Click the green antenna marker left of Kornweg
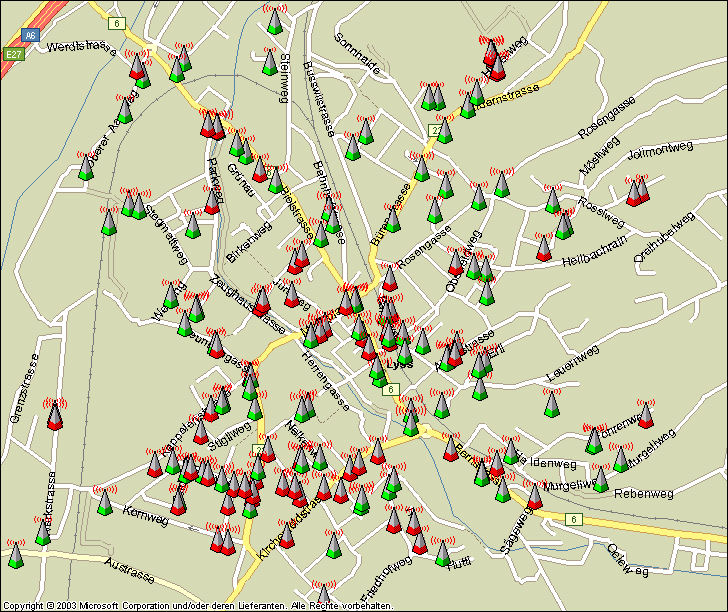Viewport: 728px width, 612px height. (x=104, y=502)
